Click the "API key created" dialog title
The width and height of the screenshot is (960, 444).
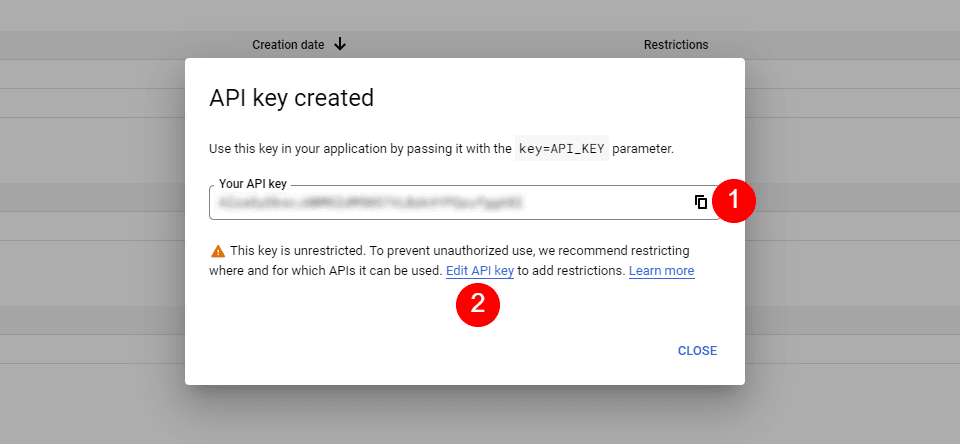click(x=291, y=98)
